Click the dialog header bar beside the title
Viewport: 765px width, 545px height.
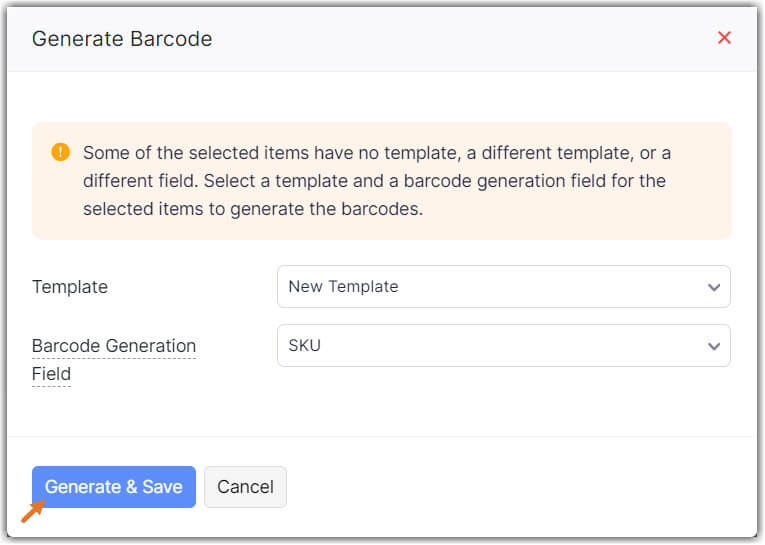[450, 39]
